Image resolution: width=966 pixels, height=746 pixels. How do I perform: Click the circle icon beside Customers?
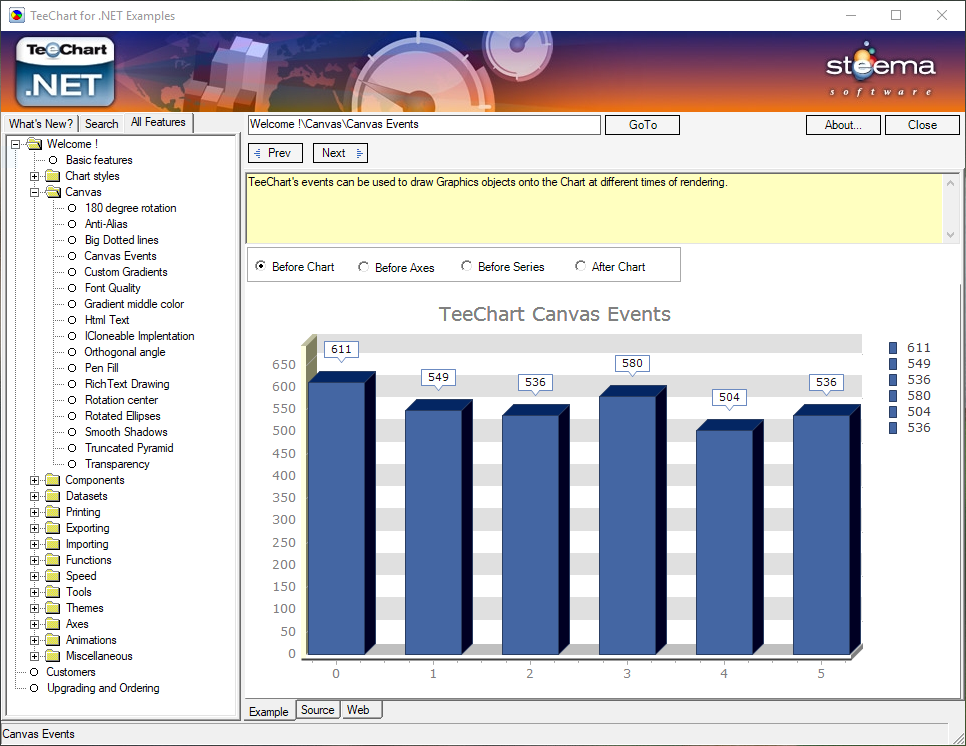coord(34,672)
